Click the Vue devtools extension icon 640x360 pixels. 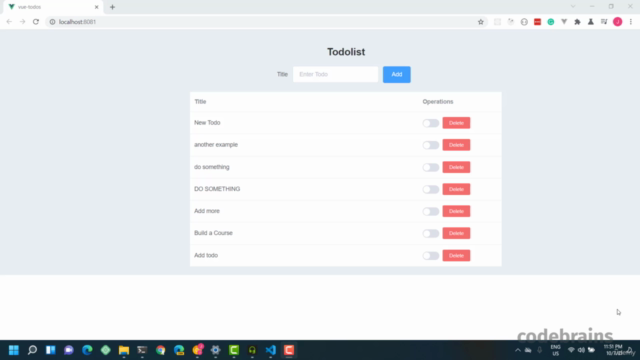pos(564,22)
